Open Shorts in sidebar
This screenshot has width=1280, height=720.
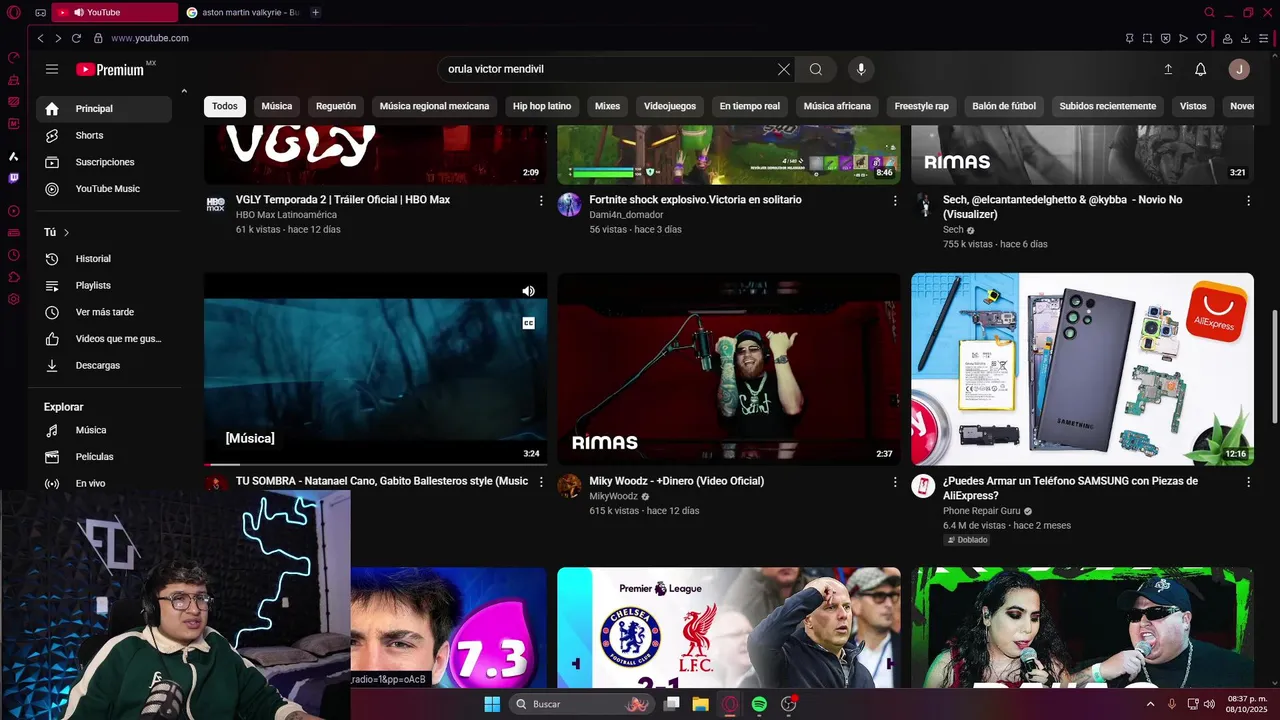pos(104,135)
